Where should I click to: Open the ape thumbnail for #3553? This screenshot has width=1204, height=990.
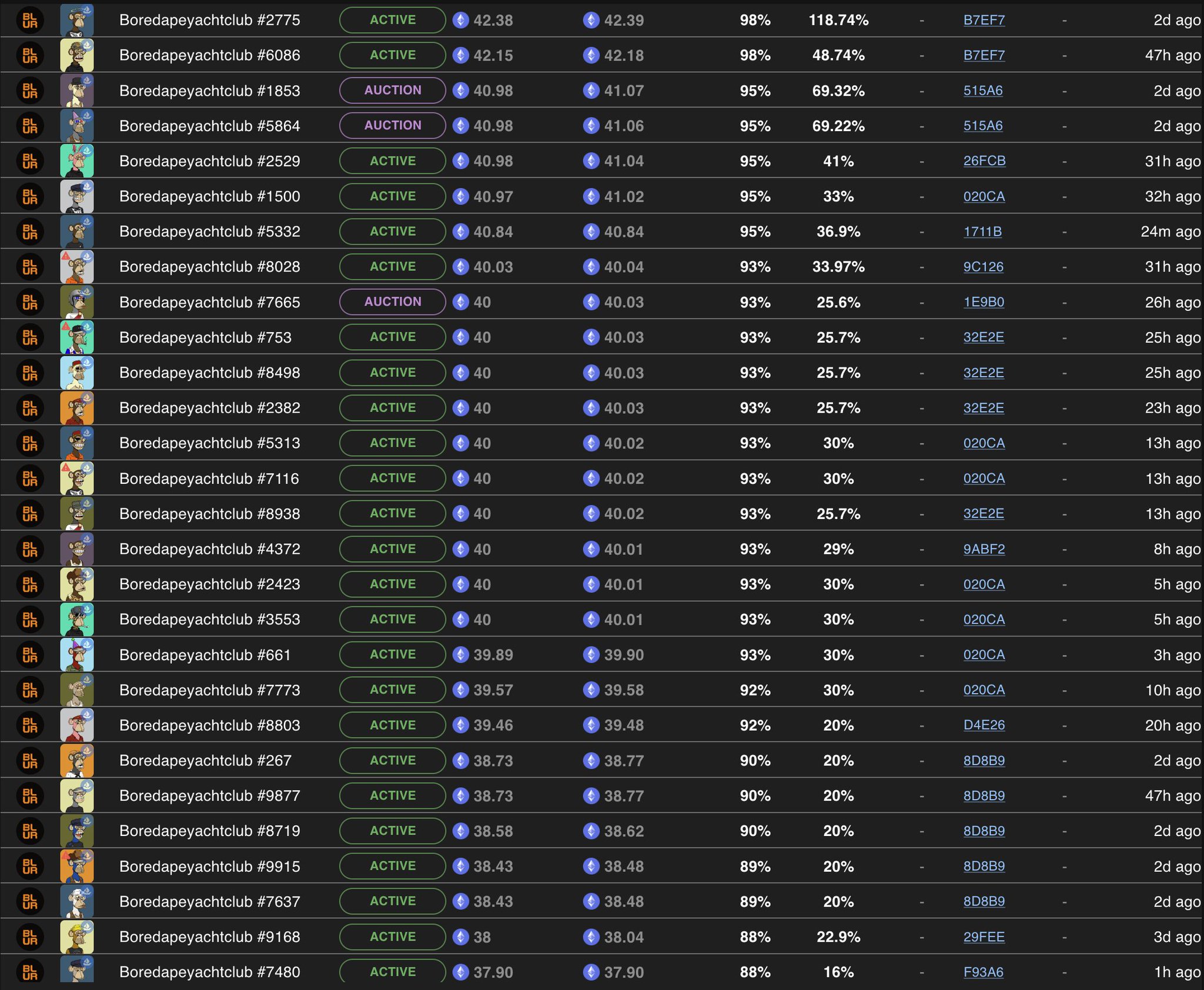pos(77,620)
